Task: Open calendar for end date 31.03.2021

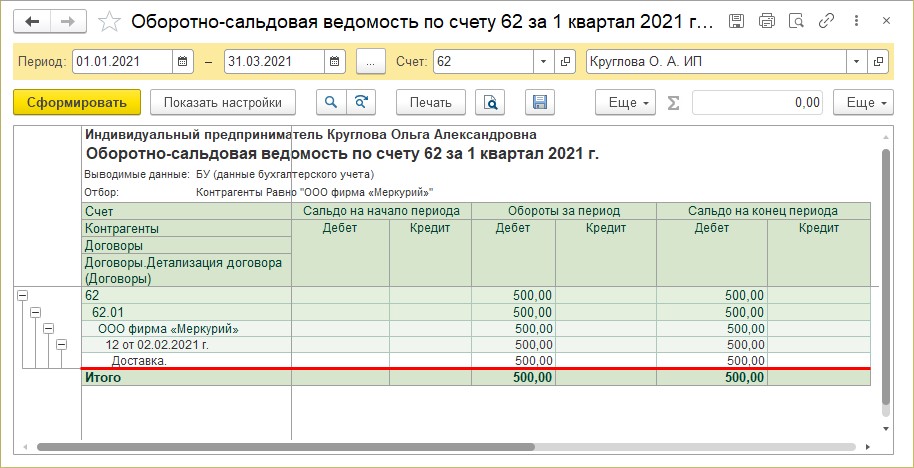Action: coord(335,62)
